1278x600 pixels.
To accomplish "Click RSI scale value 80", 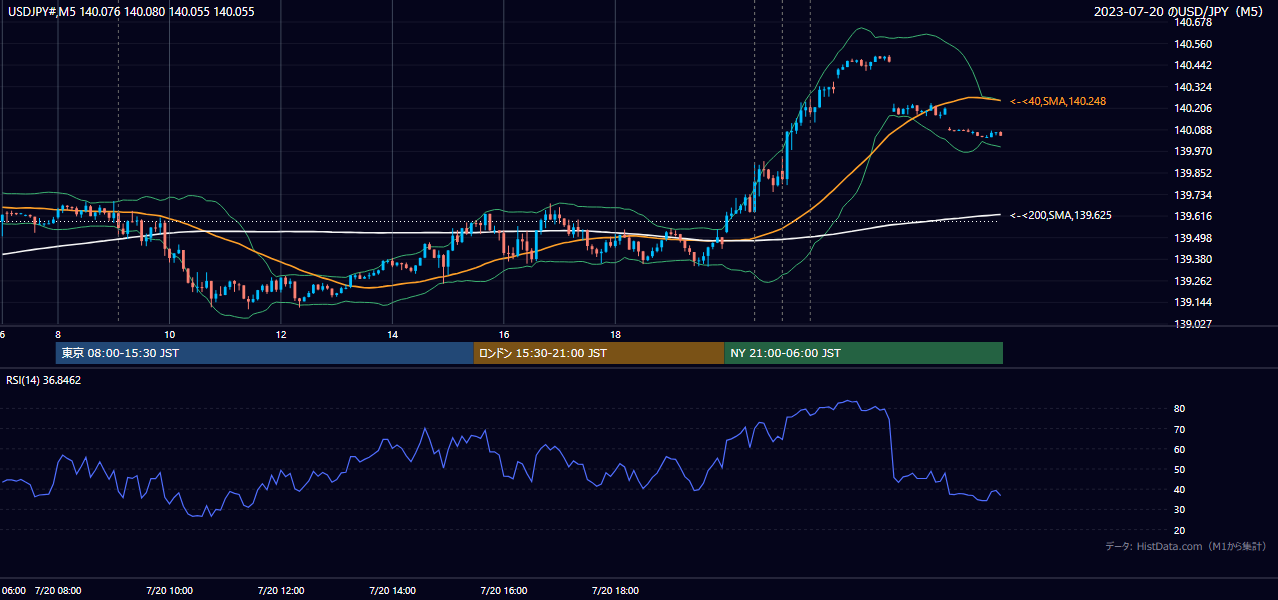I will [1180, 409].
